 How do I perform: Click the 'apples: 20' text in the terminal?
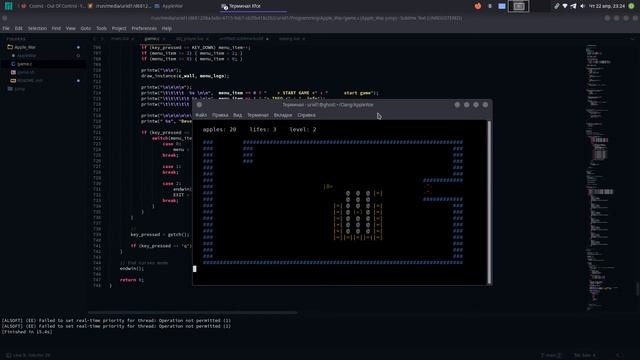pos(219,129)
